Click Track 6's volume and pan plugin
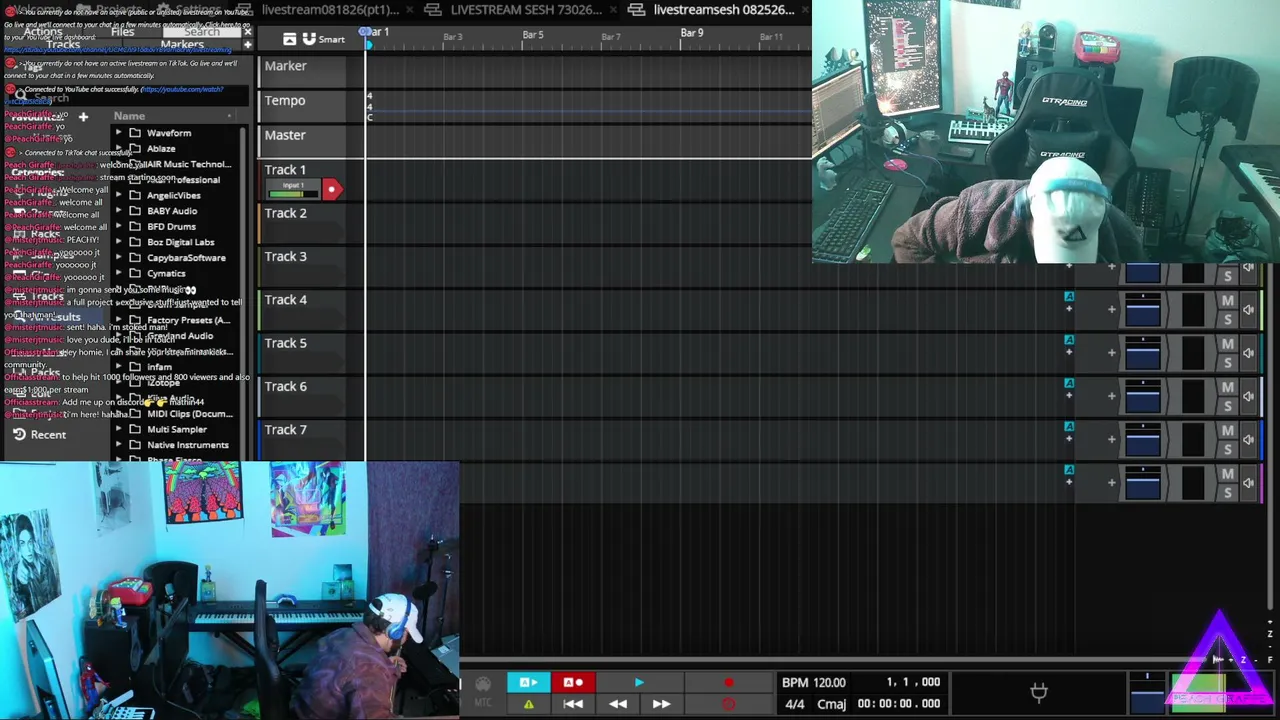Viewport: 1280px width, 720px height. pyautogui.click(x=1143, y=396)
